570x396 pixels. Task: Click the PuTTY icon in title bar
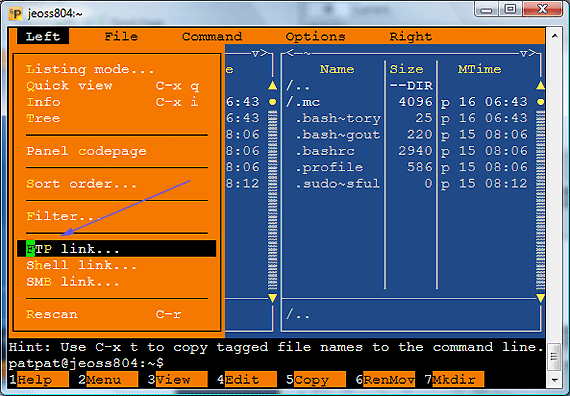(x=15, y=13)
